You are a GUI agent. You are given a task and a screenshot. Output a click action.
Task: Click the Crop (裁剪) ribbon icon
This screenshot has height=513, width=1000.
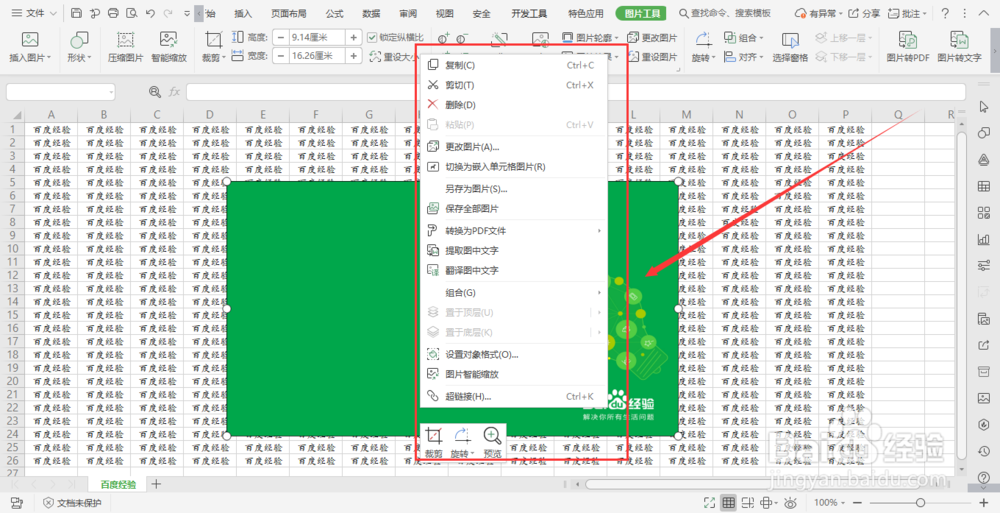point(213,40)
